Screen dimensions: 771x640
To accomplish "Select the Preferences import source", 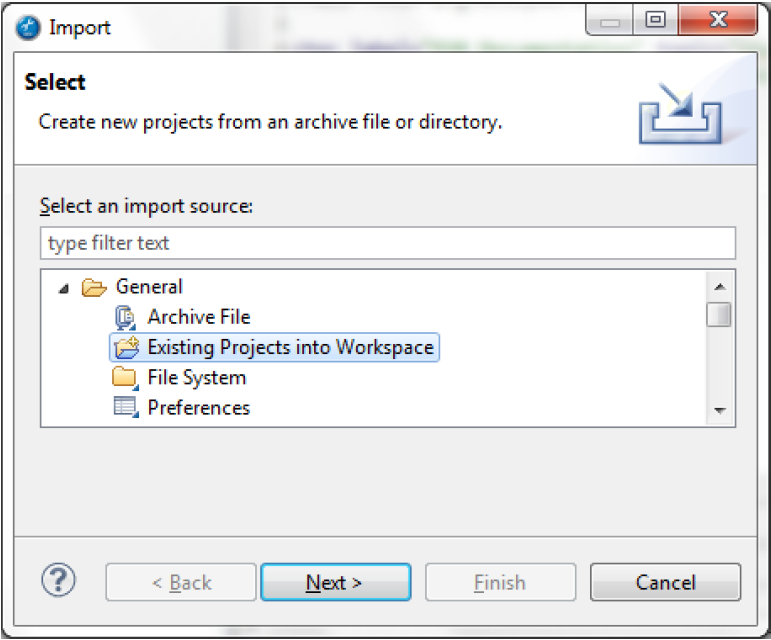I will click(198, 408).
